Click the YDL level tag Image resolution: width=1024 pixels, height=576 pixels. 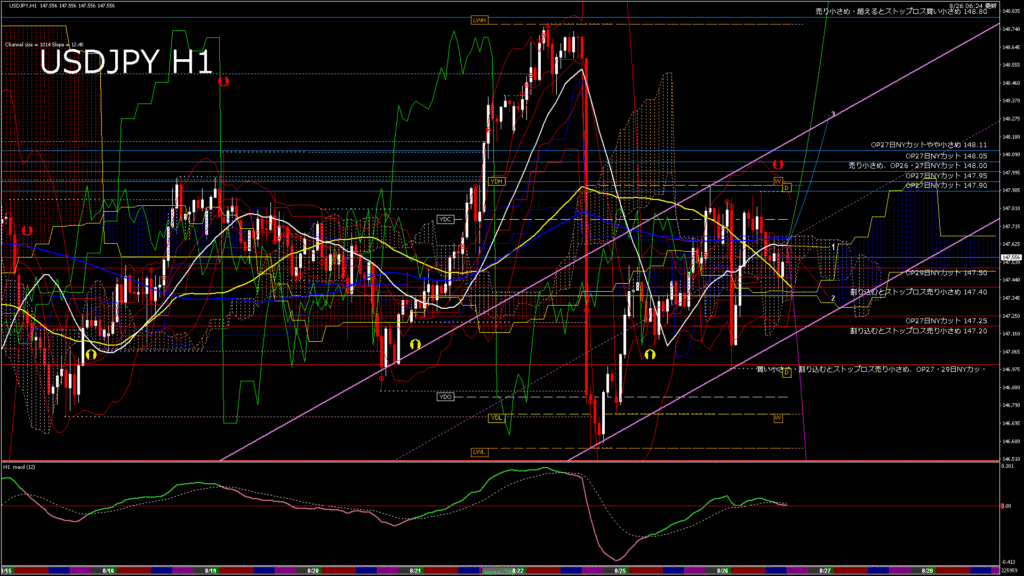click(x=497, y=417)
